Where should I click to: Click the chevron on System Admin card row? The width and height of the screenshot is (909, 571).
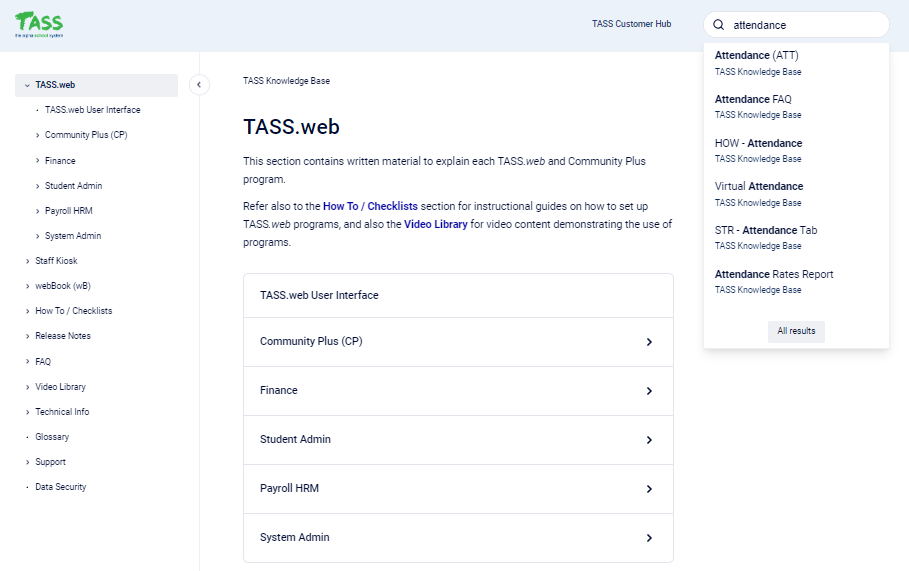click(x=649, y=538)
